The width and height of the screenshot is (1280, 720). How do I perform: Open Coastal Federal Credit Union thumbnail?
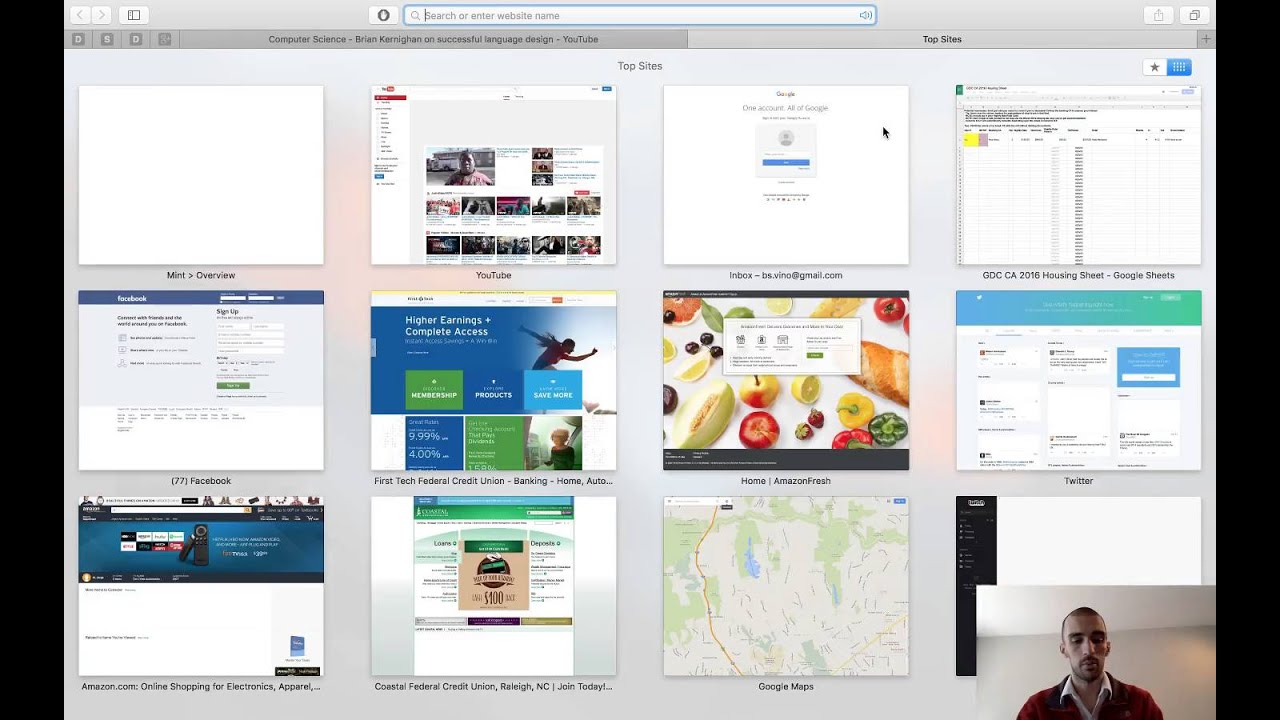(x=493, y=586)
